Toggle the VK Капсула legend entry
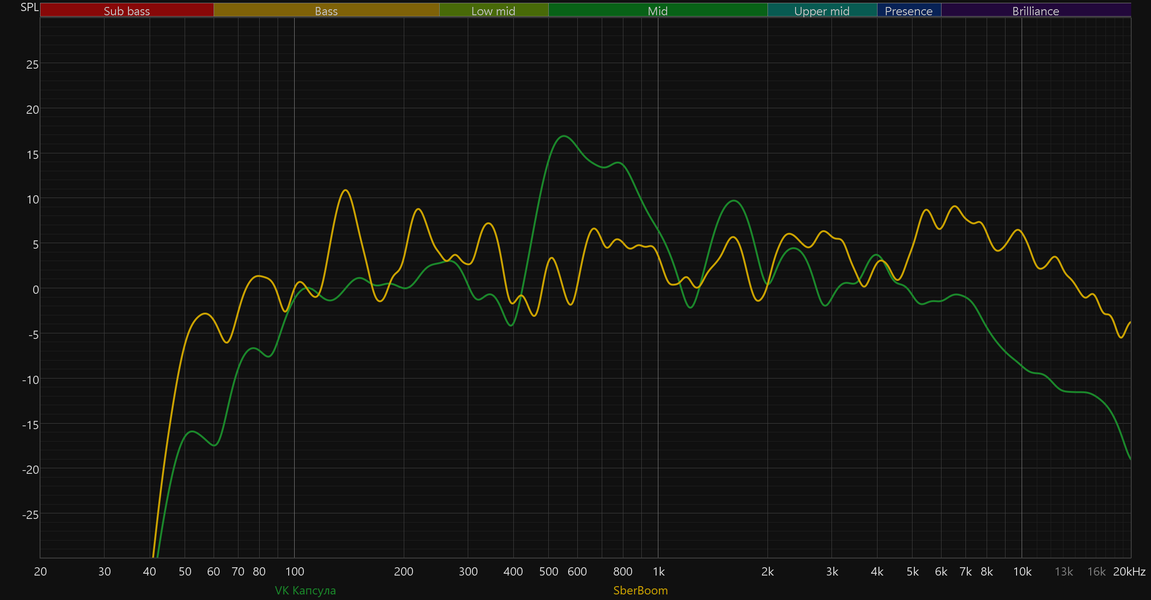The width and height of the screenshot is (1151, 600). click(305, 590)
